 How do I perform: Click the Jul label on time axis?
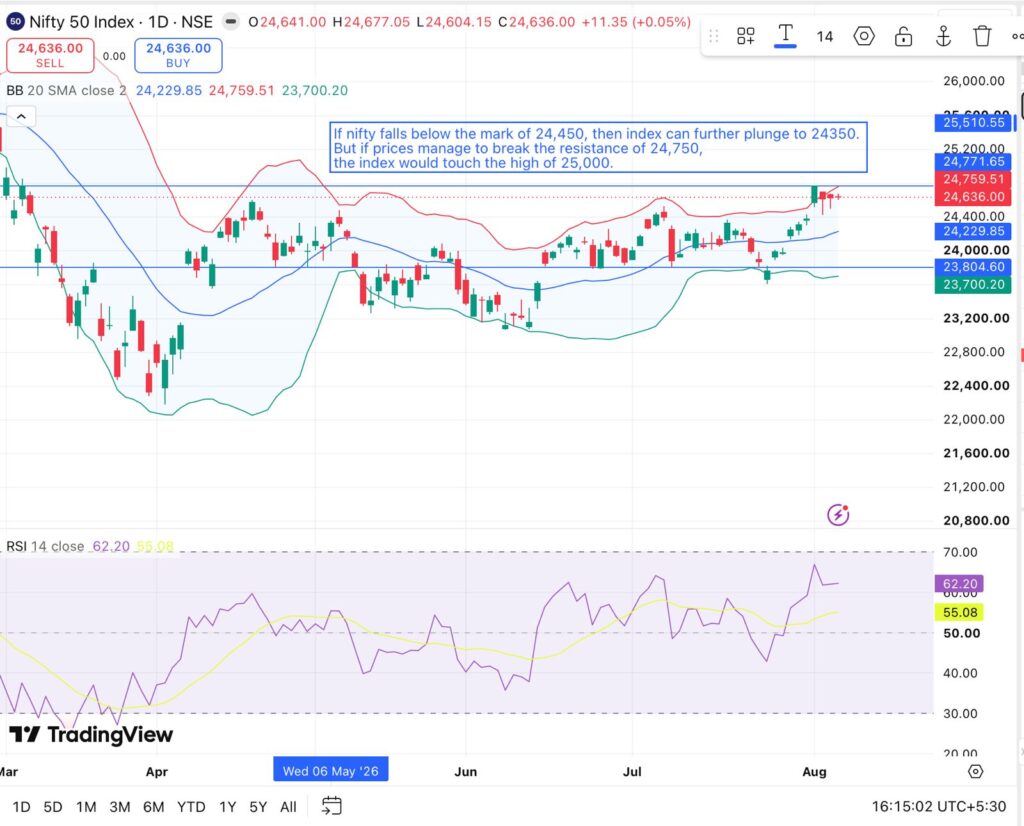point(632,771)
